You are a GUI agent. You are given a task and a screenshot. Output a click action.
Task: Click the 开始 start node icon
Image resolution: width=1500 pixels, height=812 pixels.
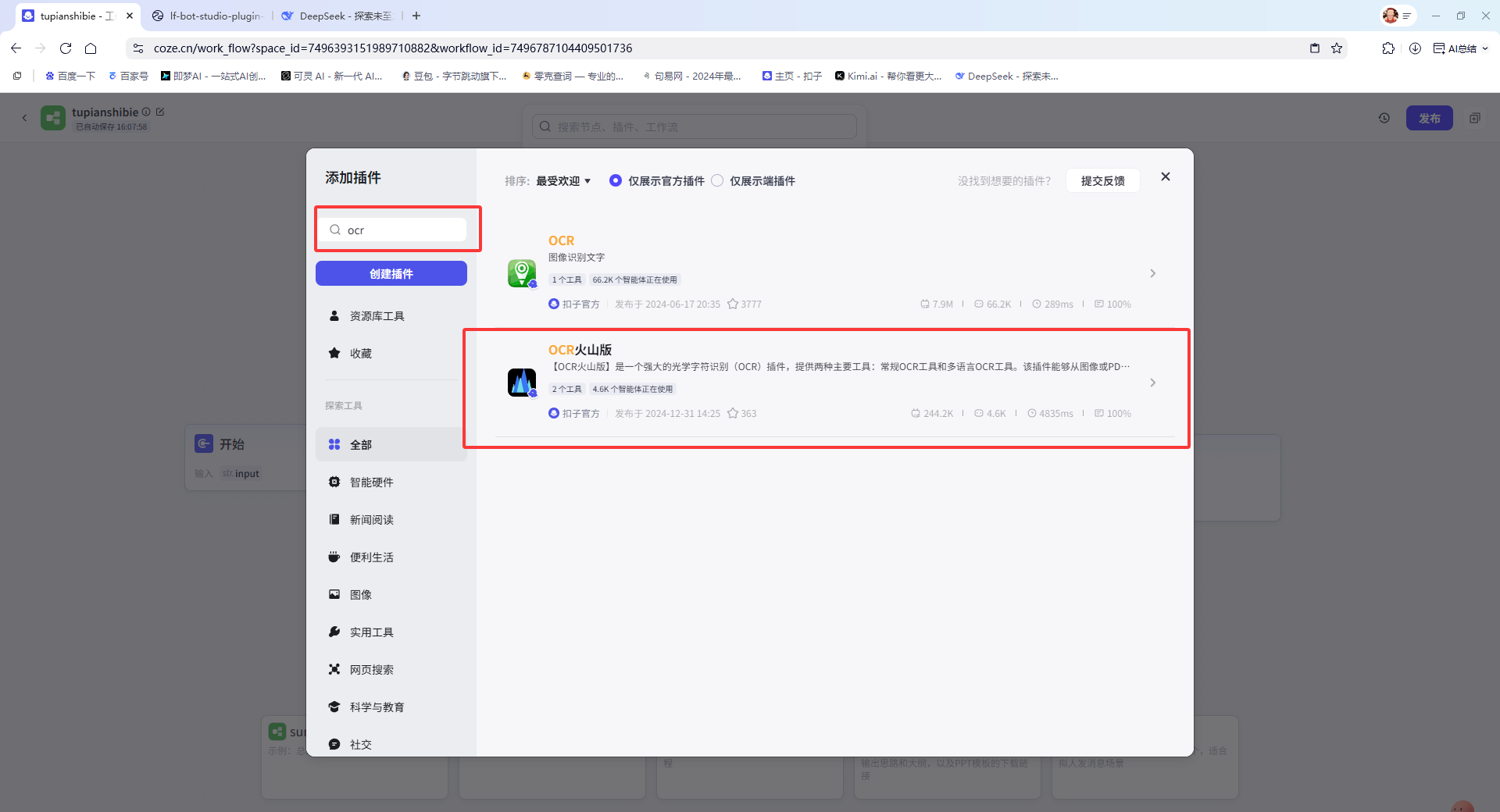(203, 443)
